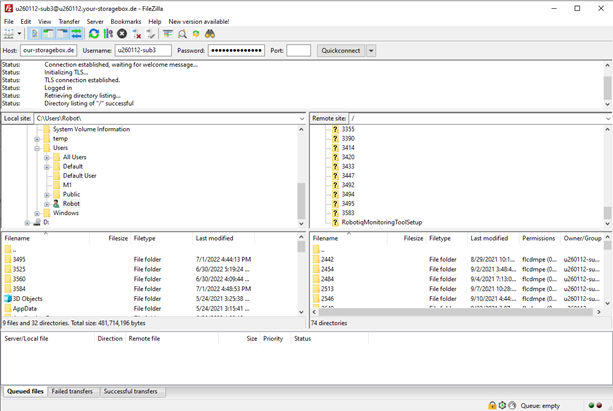Click New version available! menu item

[199, 22]
